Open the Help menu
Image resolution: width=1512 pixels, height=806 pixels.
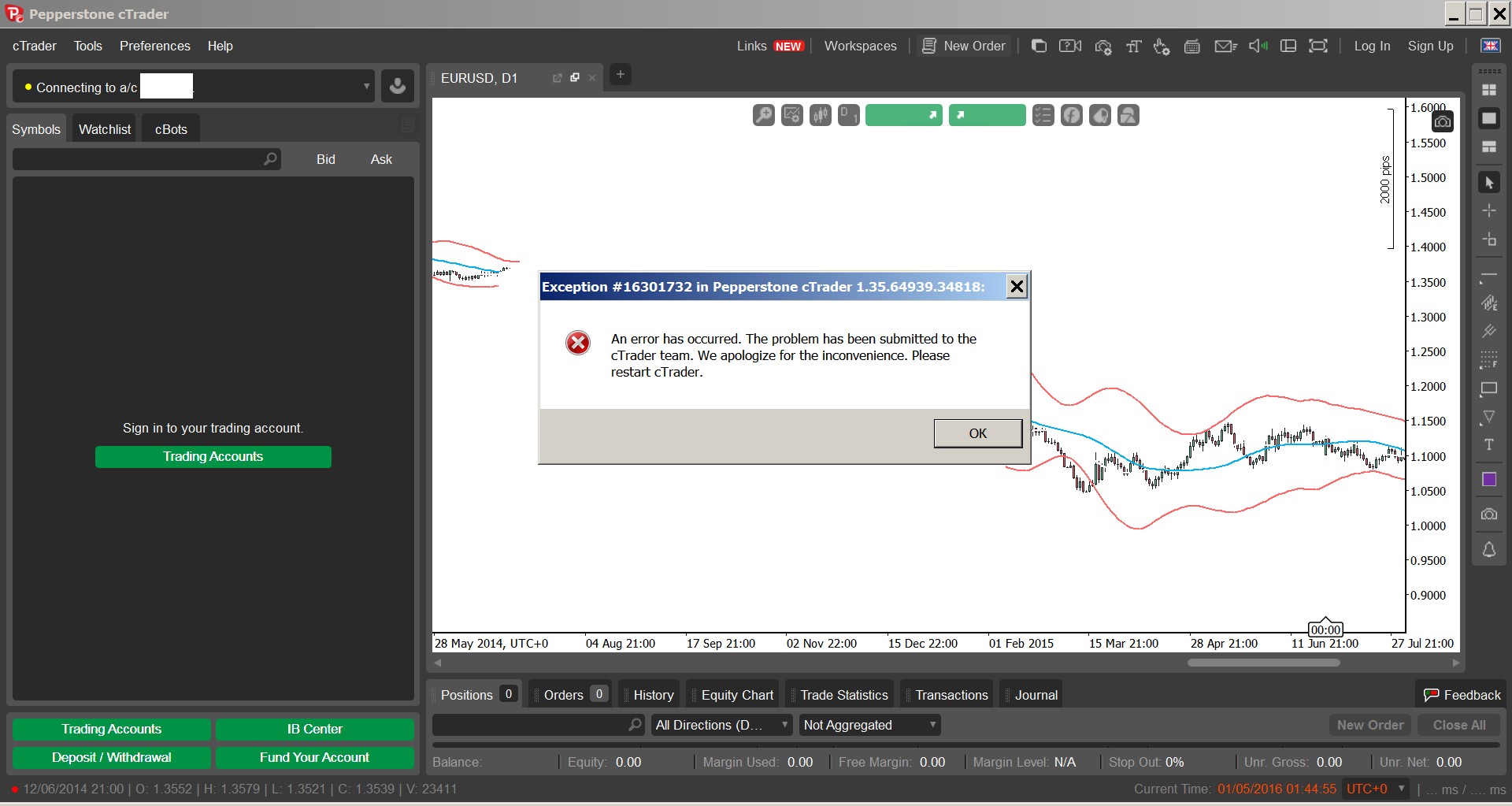pos(220,46)
